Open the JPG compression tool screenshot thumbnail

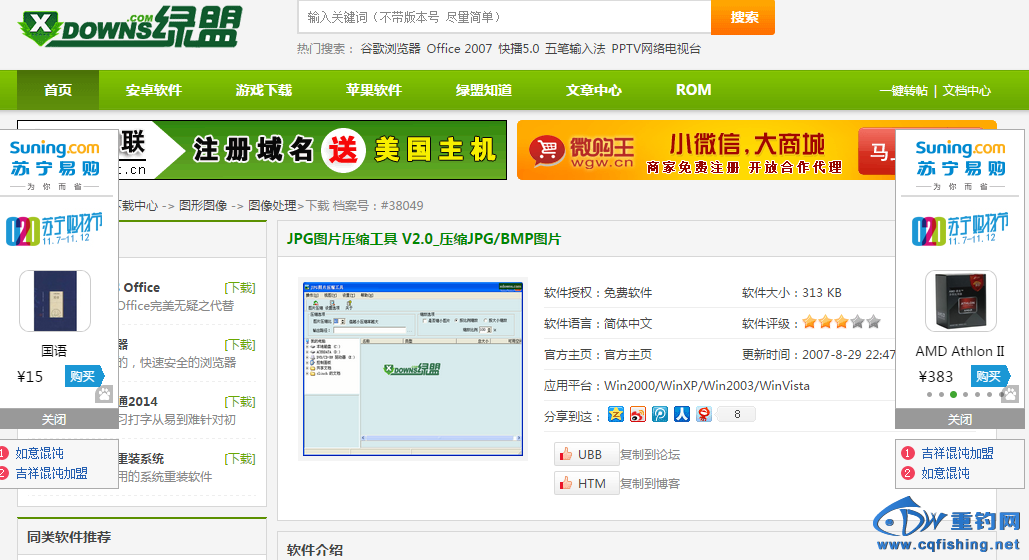point(413,369)
